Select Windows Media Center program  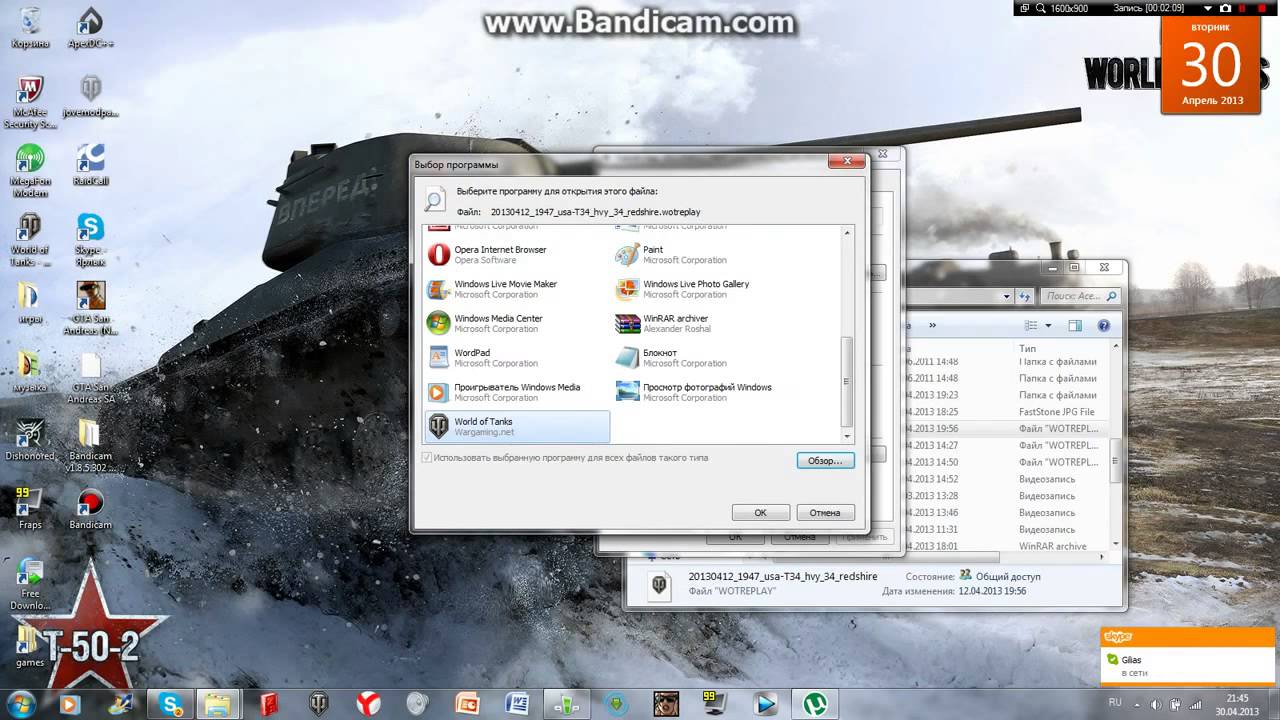[517, 323]
